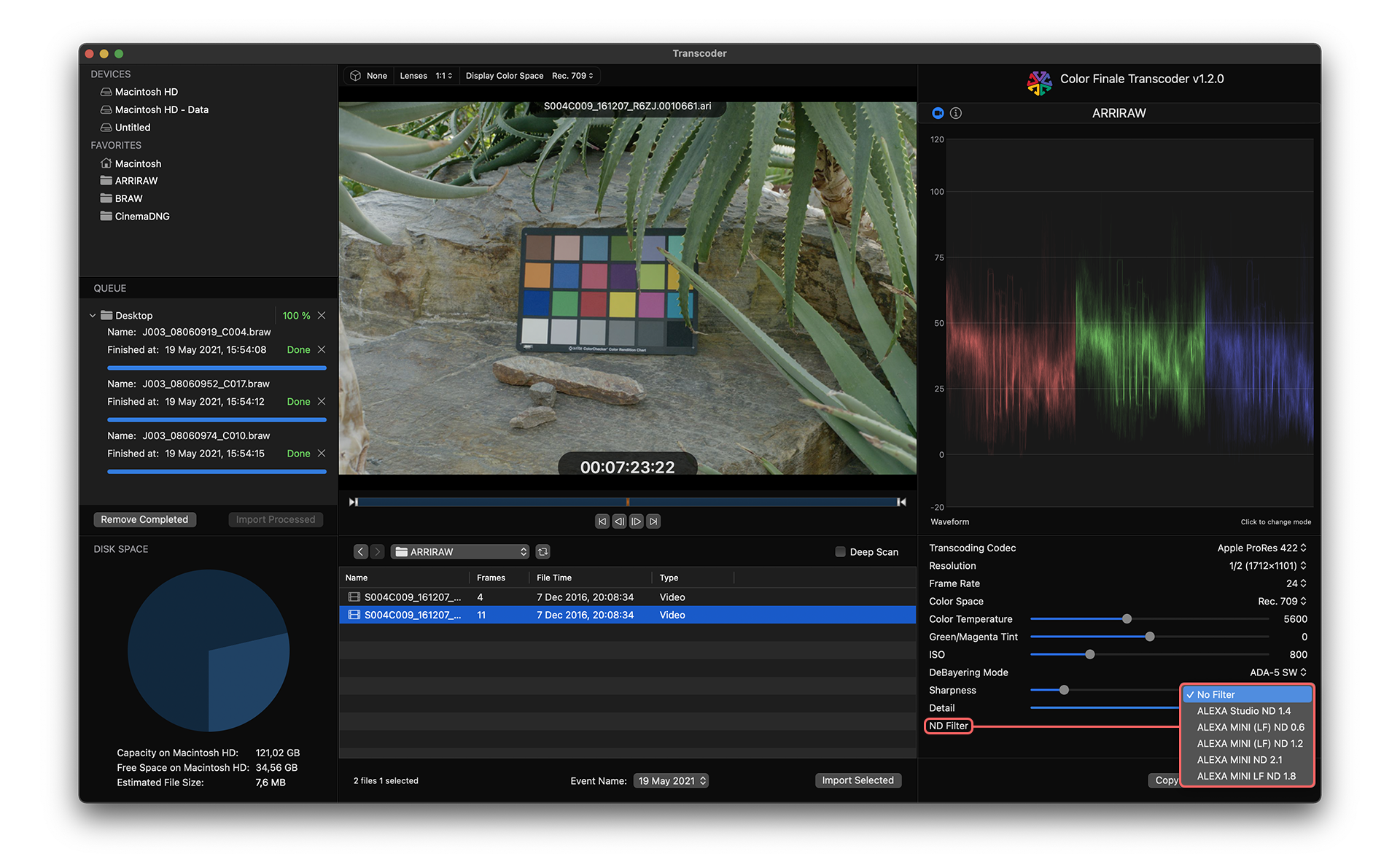Screen dimensions: 1400x854
Task: Click the Color Finale Transcoder logo
Action: point(1039,82)
